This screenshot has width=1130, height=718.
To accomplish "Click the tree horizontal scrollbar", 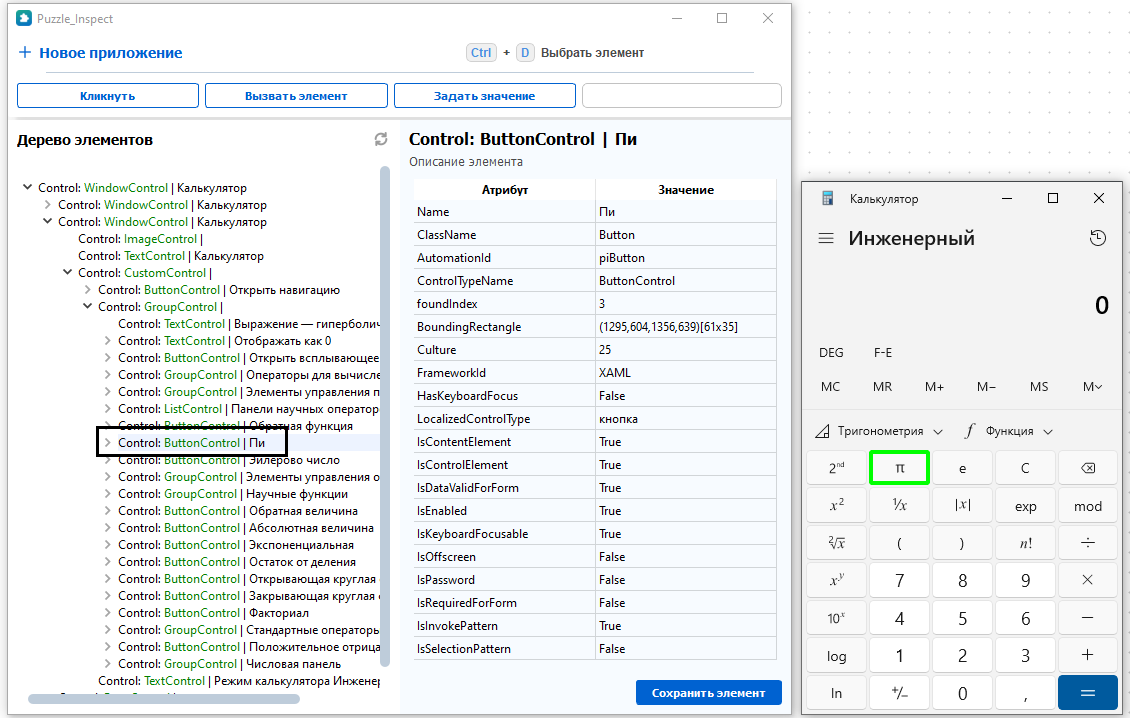I will [x=164, y=699].
